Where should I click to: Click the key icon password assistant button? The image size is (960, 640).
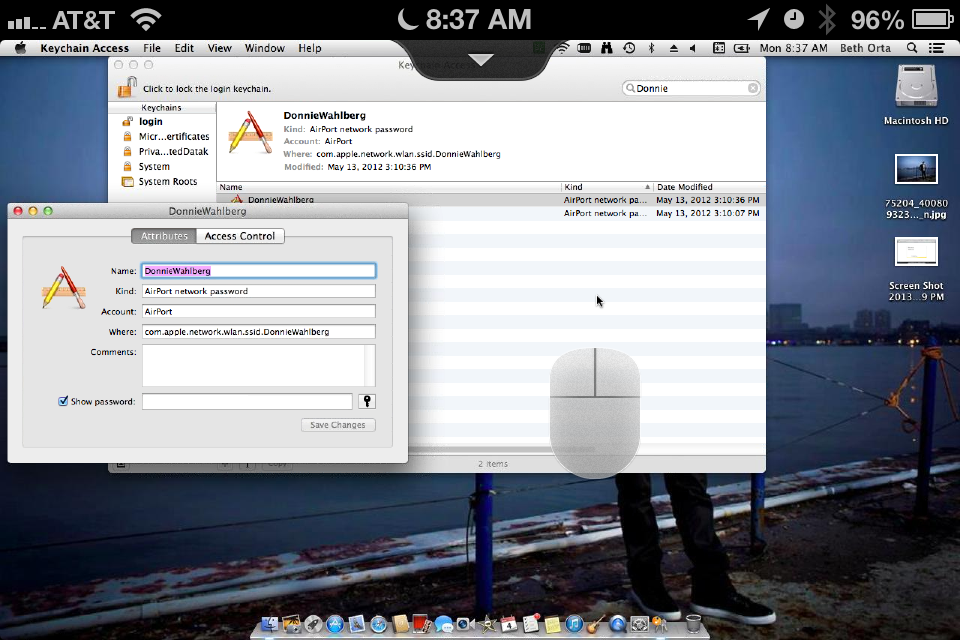[367, 401]
